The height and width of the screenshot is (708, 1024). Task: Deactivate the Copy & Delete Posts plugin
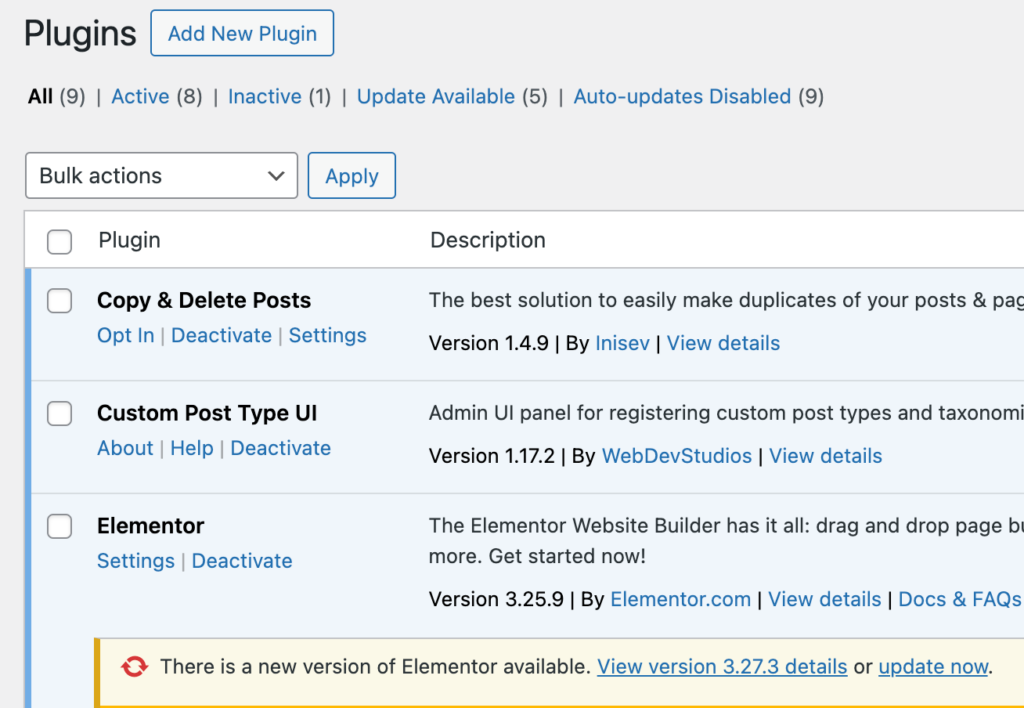(221, 336)
